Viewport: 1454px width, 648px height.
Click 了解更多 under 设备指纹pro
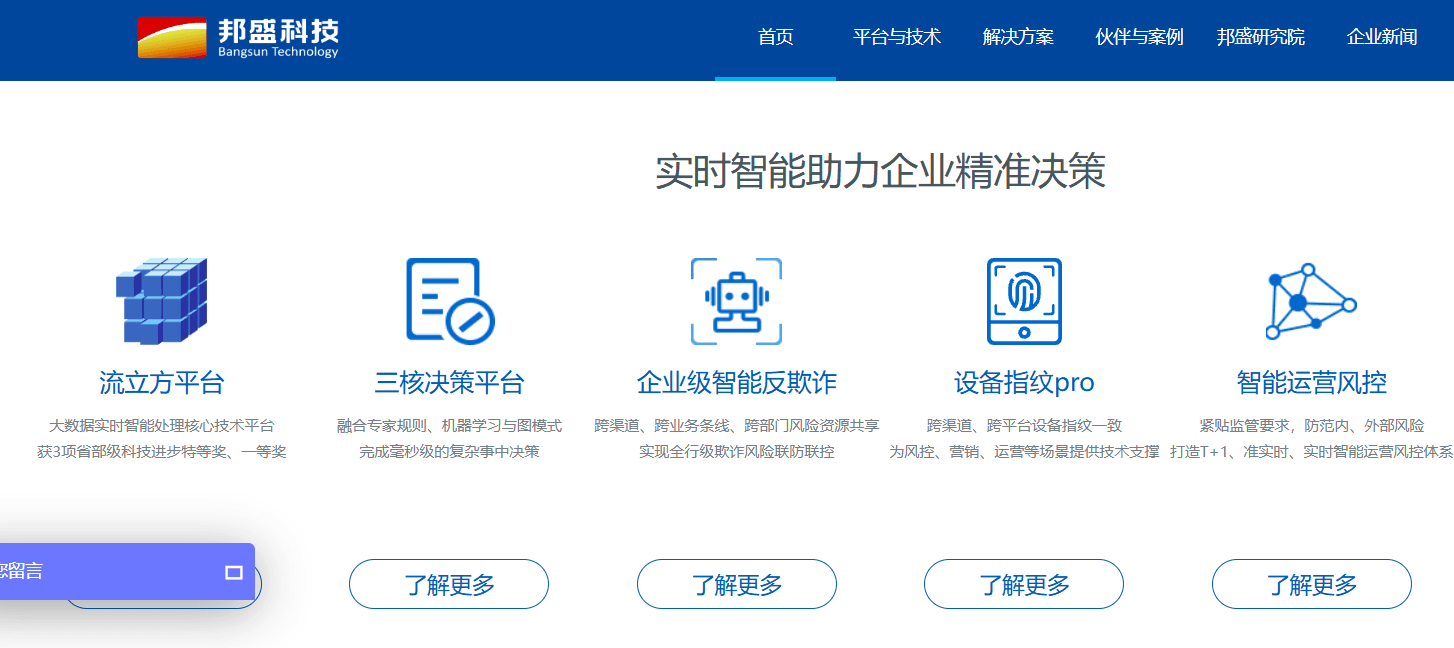tap(1024, 584)
